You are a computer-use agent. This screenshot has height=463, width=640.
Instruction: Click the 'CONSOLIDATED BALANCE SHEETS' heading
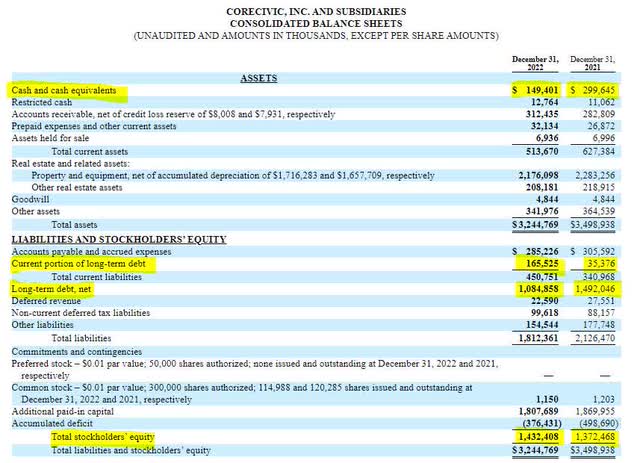(316, 24)
